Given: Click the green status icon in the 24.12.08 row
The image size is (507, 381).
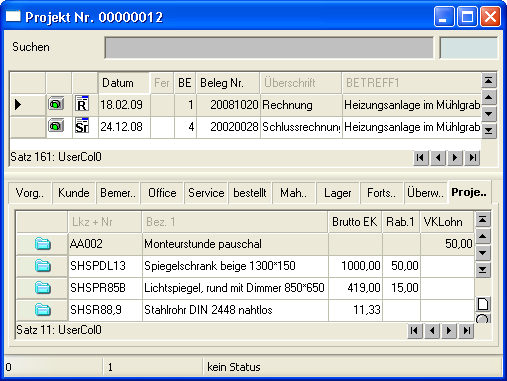Looking at the screenshot, I should (56, 126).
